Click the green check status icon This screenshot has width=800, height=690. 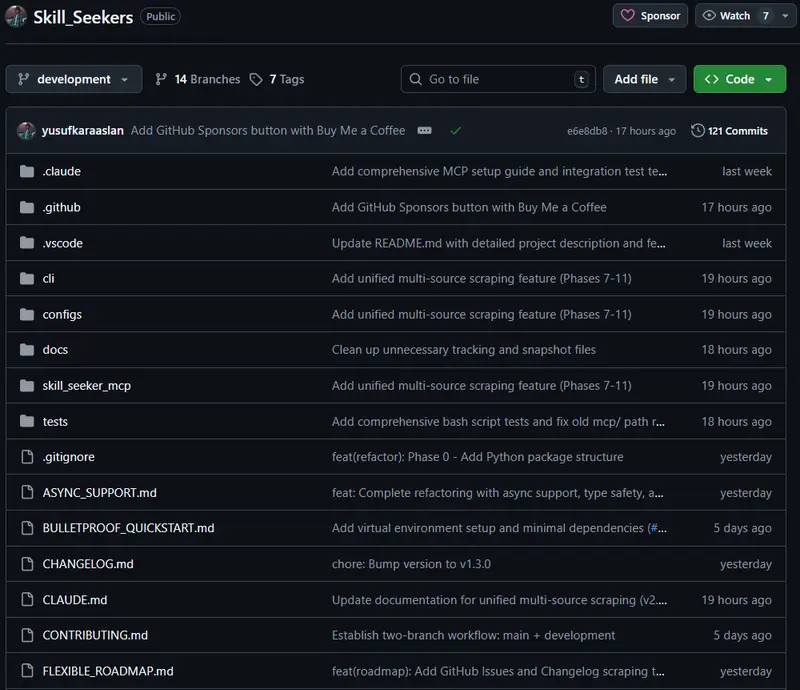click(456, 131)
